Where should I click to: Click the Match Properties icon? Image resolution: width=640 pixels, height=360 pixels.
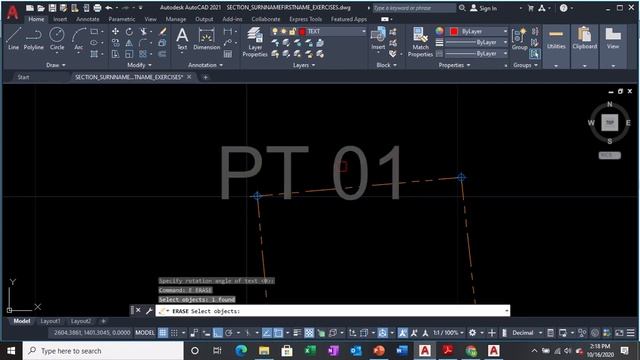(x=420, y=42)
